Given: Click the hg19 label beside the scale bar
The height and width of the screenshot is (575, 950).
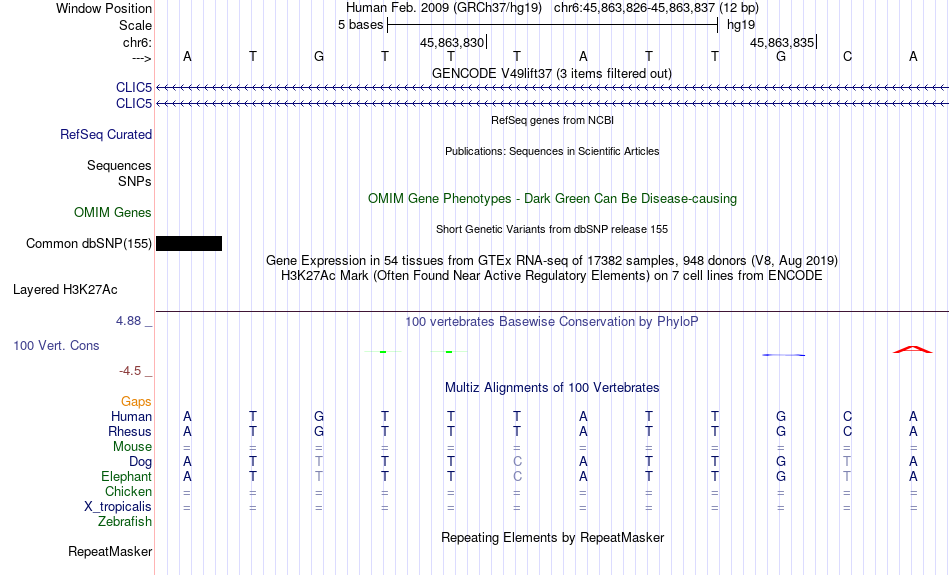Looking at the screenshot, I should coord(741,25).
